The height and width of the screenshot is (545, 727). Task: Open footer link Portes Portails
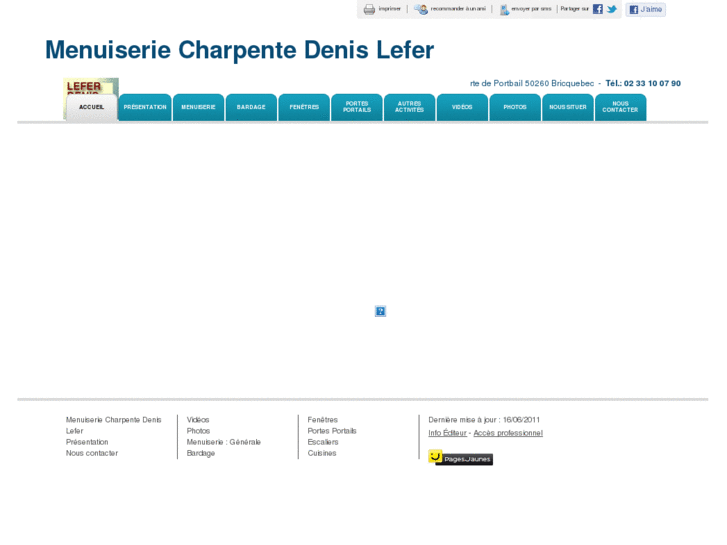tap(332, 431)
